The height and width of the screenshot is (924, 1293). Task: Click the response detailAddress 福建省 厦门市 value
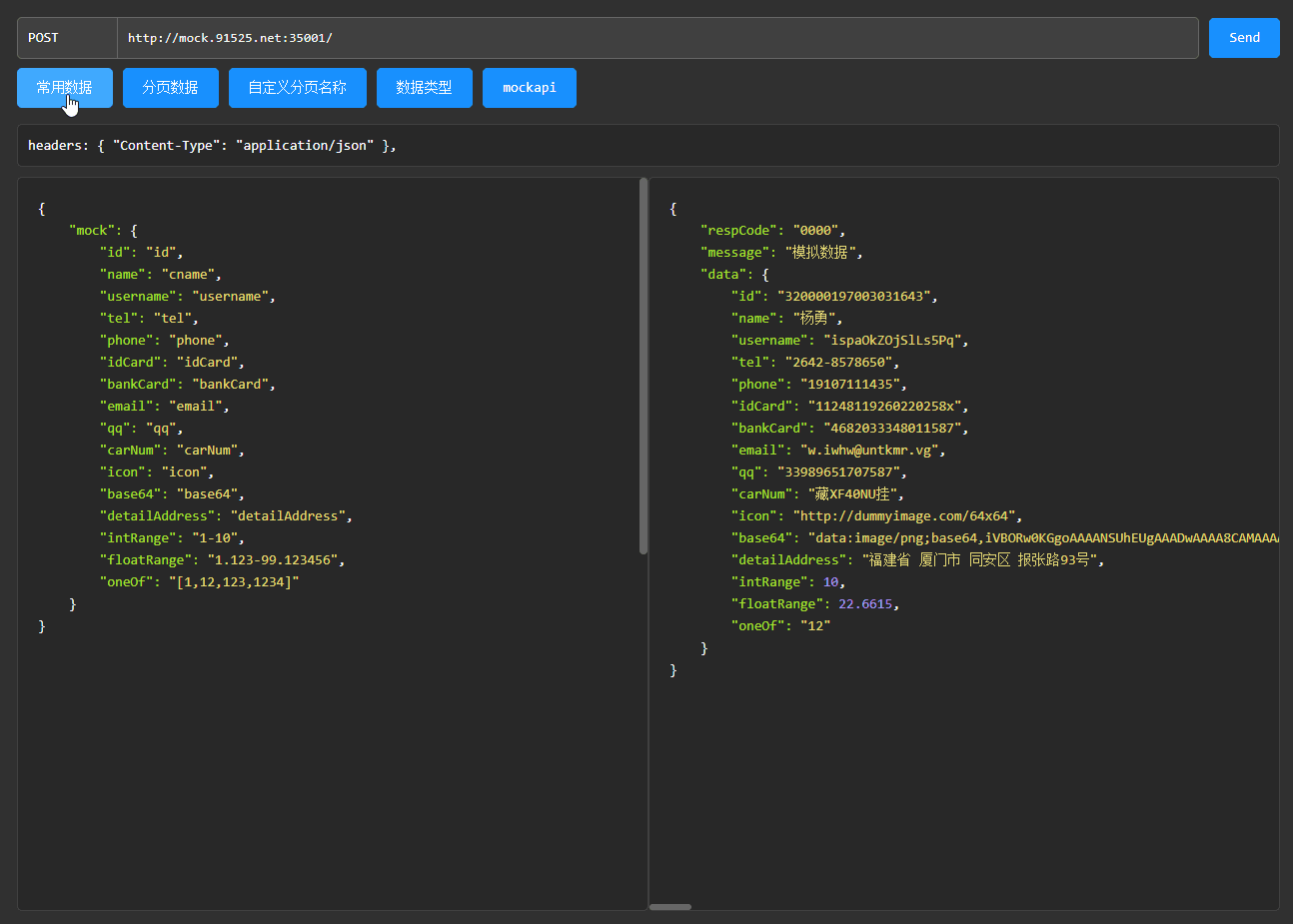[x=979, y=560]
